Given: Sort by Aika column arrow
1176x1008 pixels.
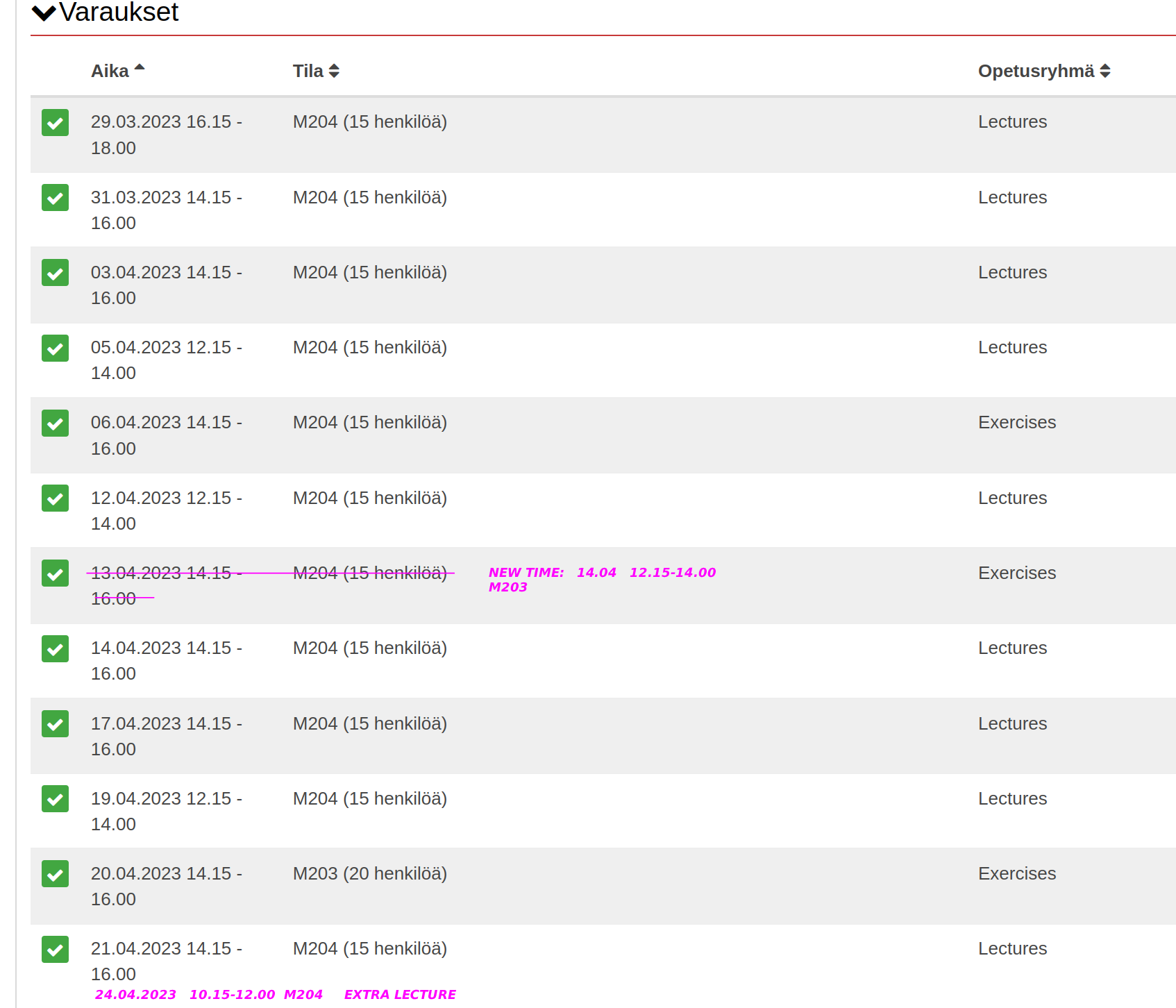Looking at the screenshot, I should coord(140,68).
